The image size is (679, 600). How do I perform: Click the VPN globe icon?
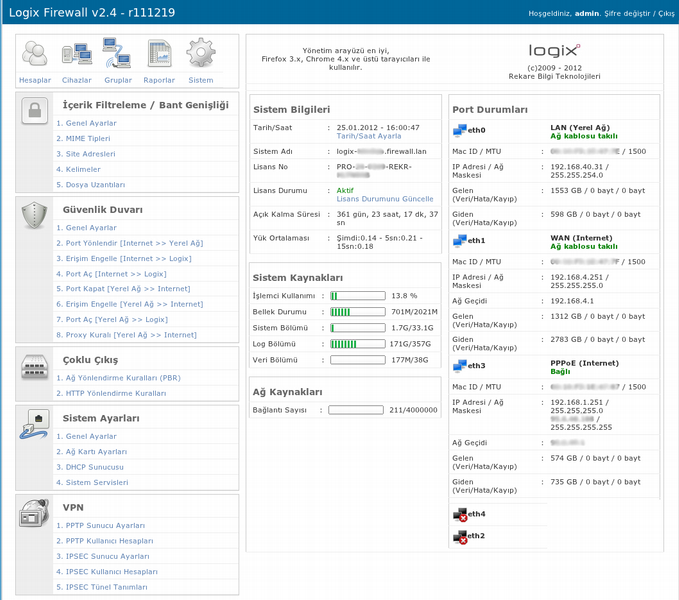point(34,513)
